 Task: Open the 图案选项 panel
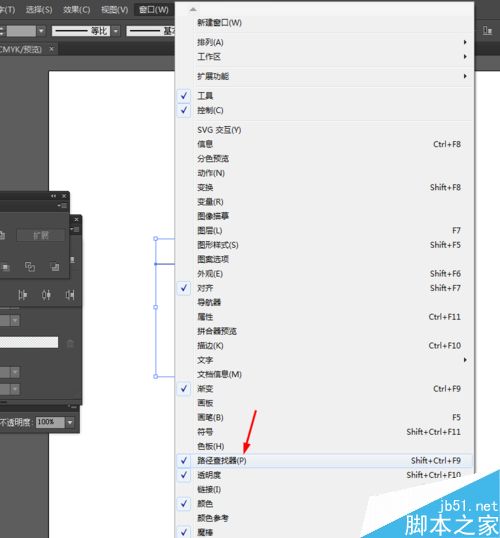[x=324, y=259]
